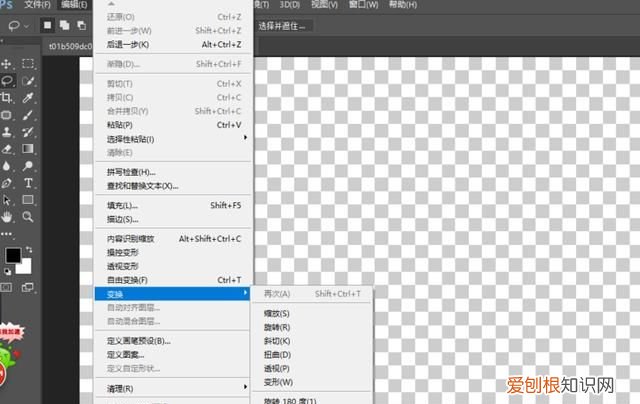The image size is (640, 404).
Task: Select the Path Selection arrow tool
Action: click(x=7, y=200)
